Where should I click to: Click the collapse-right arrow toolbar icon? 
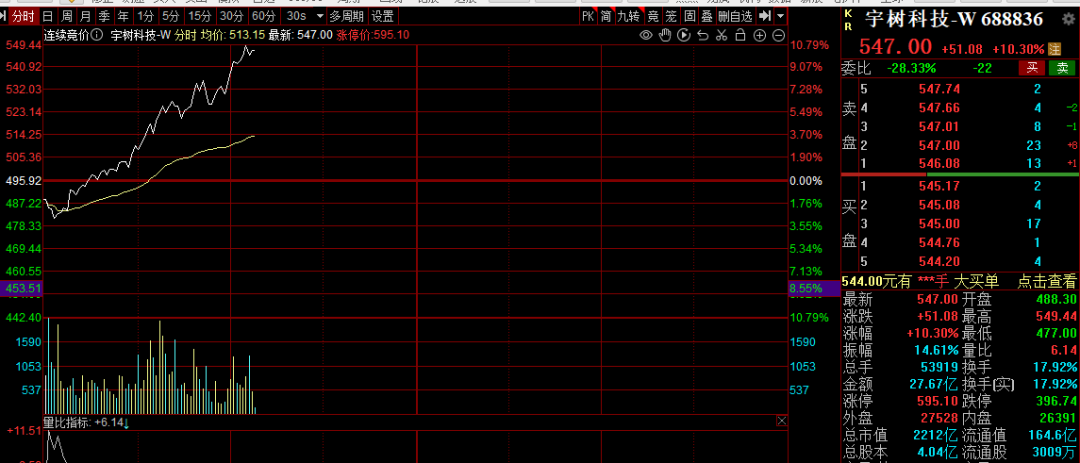pyautogui.click(x=765, y=16)
